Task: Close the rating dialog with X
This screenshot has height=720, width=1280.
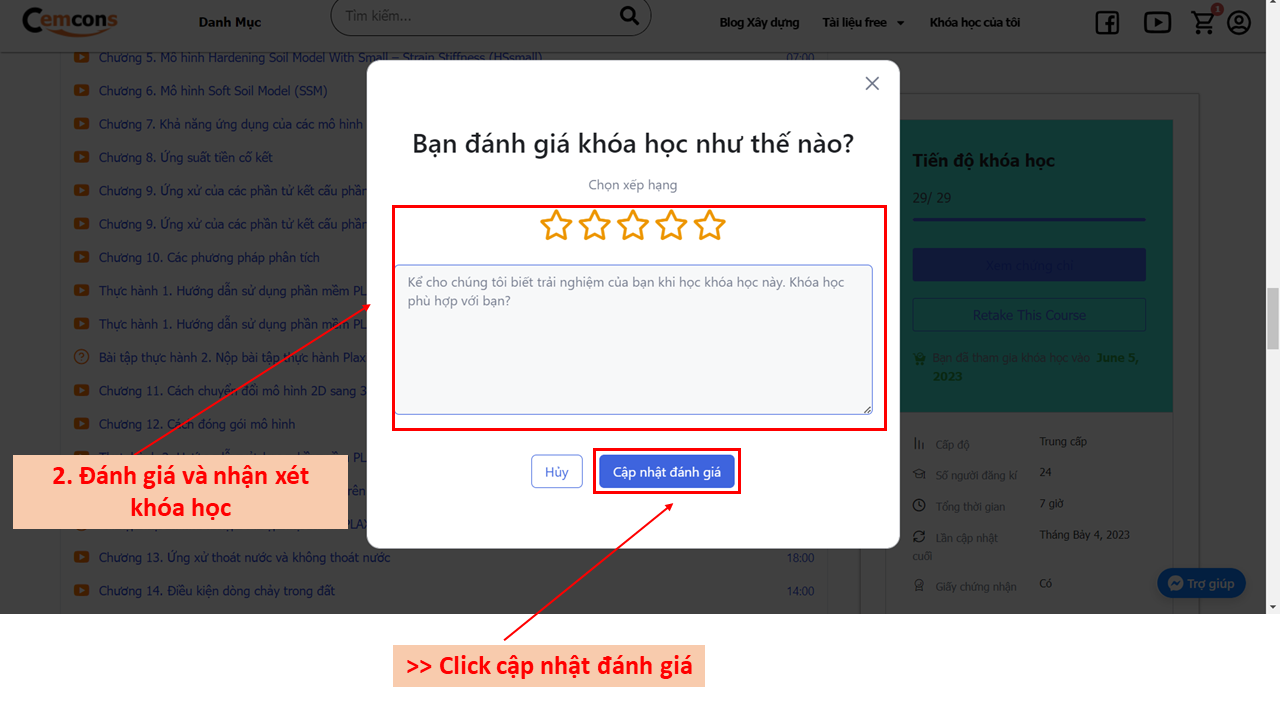Action: [872, 84]
